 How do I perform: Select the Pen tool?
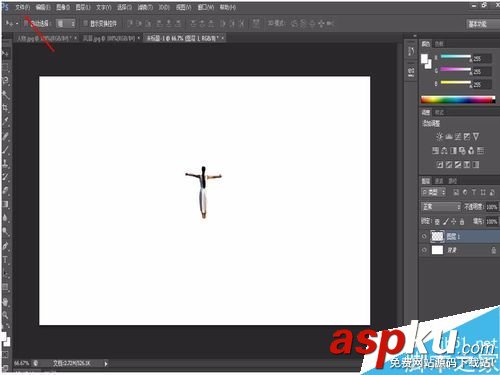click(x=5, y=246)
